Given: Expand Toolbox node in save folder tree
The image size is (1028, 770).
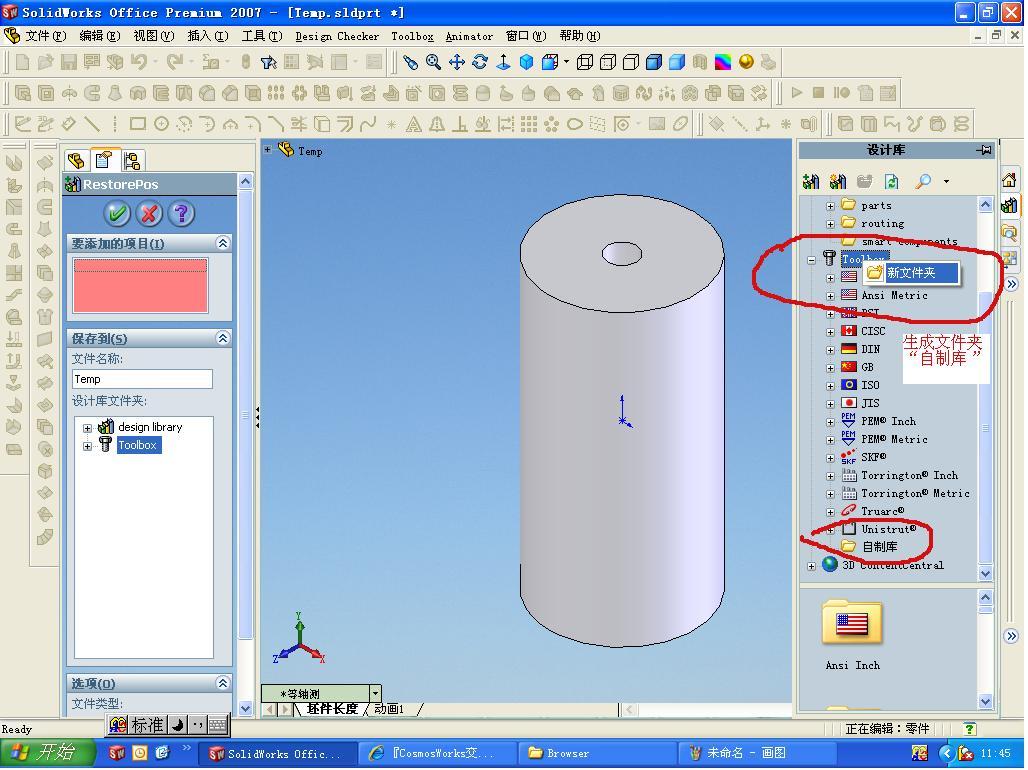Looking at the screenshot, I should click(x=87, y=446).
